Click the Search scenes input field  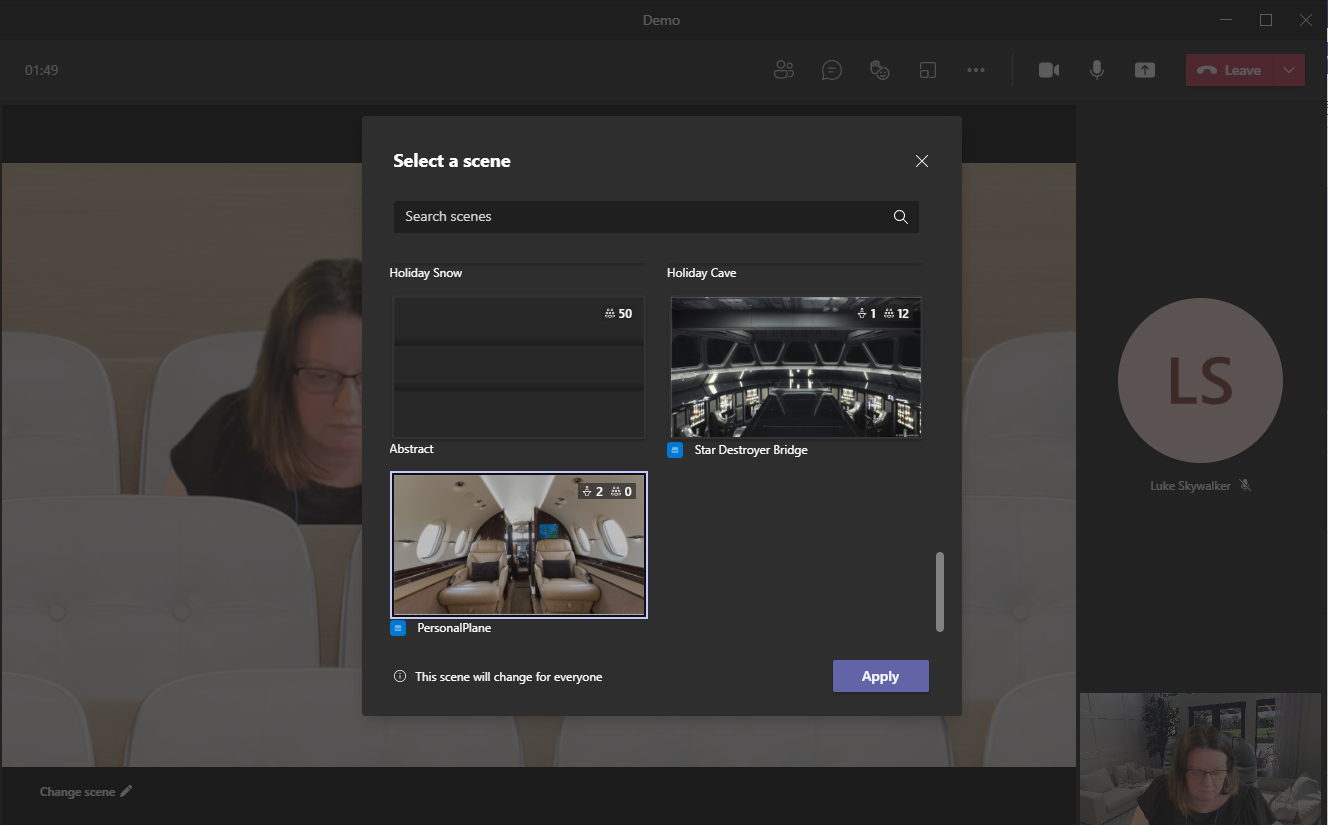tap(640, 217)
